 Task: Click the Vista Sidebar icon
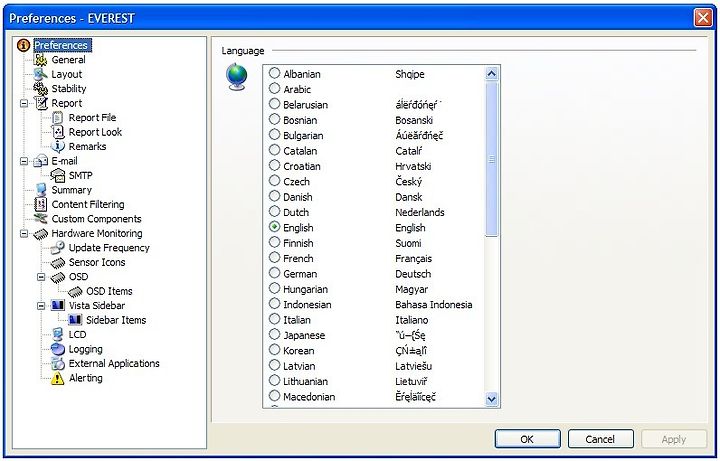click(x=57, y=305)
